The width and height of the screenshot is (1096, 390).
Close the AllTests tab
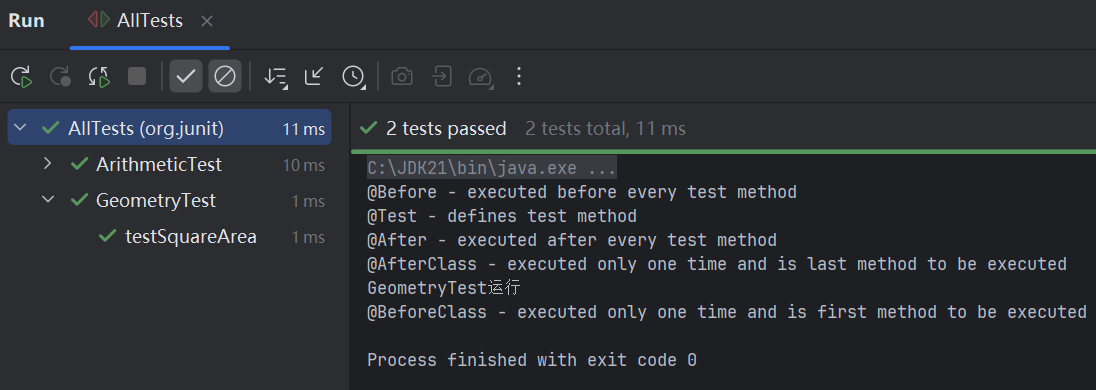tap(207, 22)
